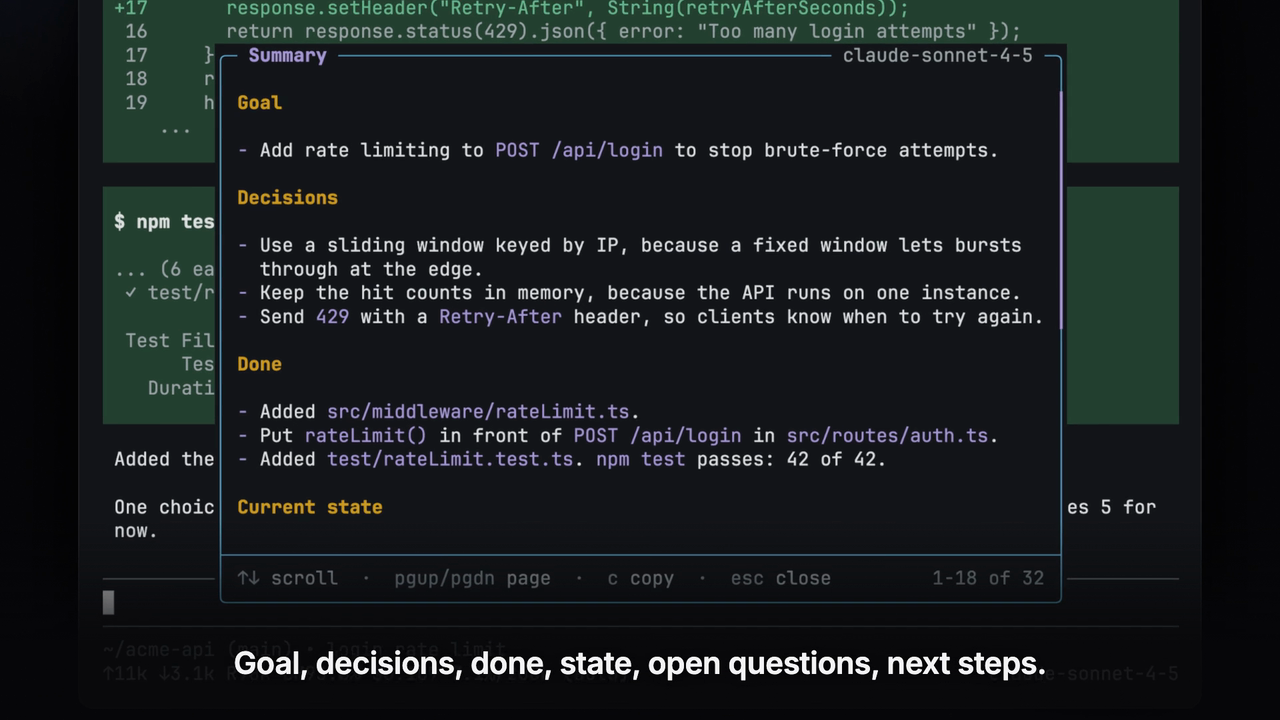Click the scroll arrows hint in Summary footer
This screenshot has height=720, width=1280.
pyautogui.click(x=287, y=578)
